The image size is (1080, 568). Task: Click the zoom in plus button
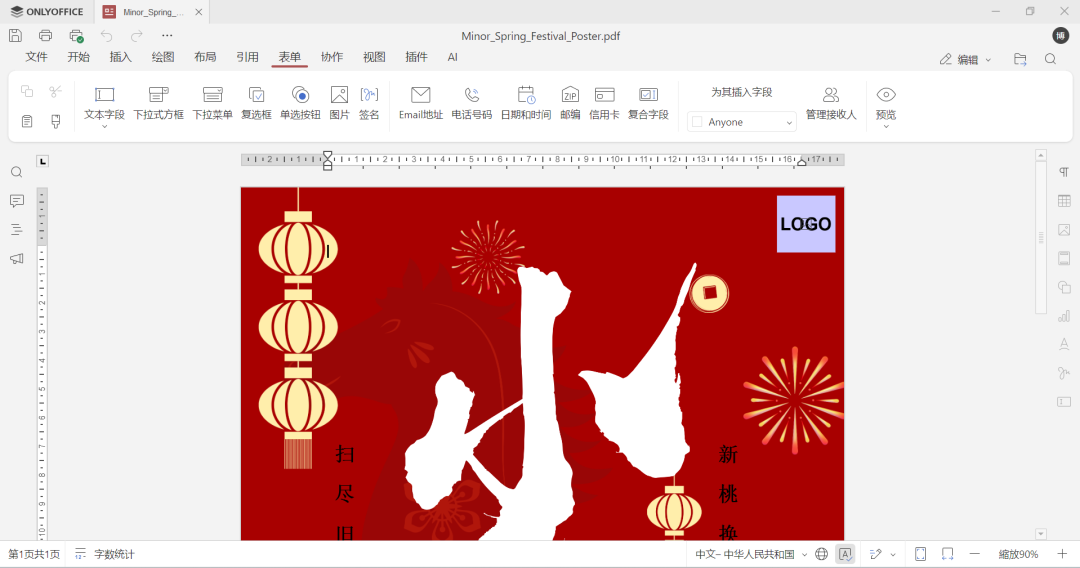click(1062, 554)
